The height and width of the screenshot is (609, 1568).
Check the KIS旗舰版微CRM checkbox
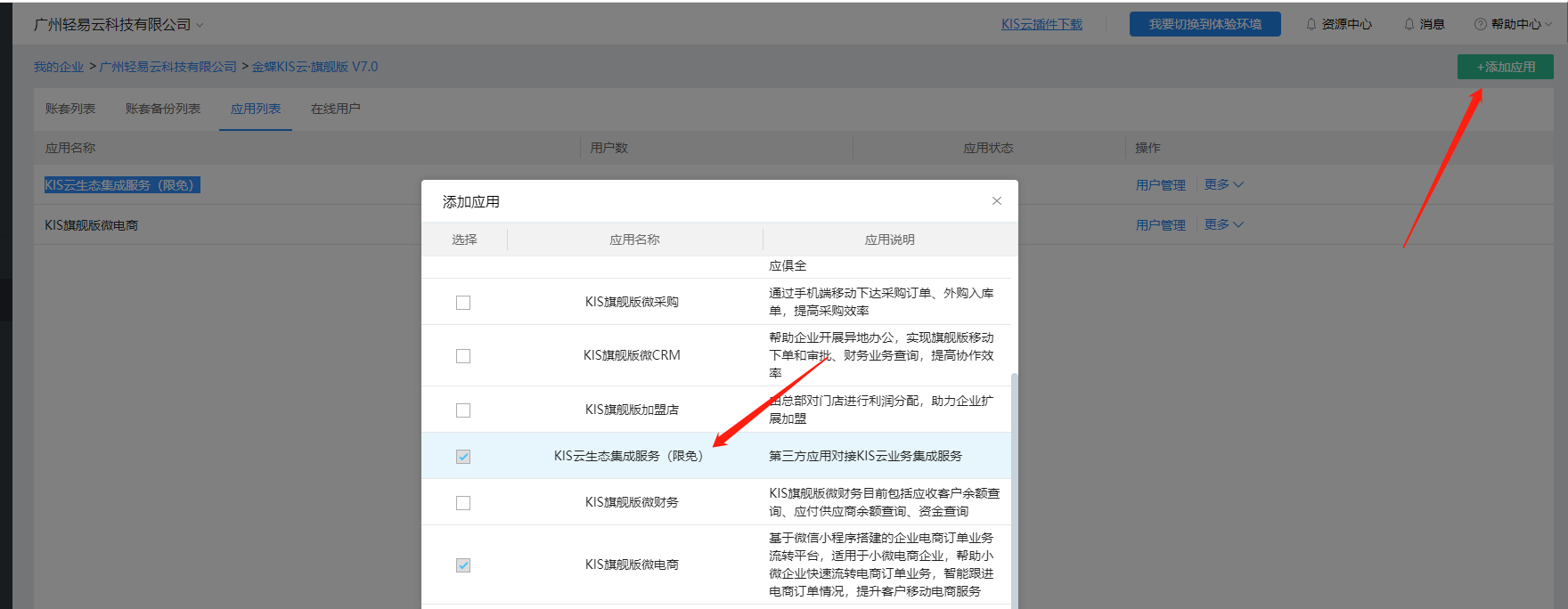click(x=463, y=356)
